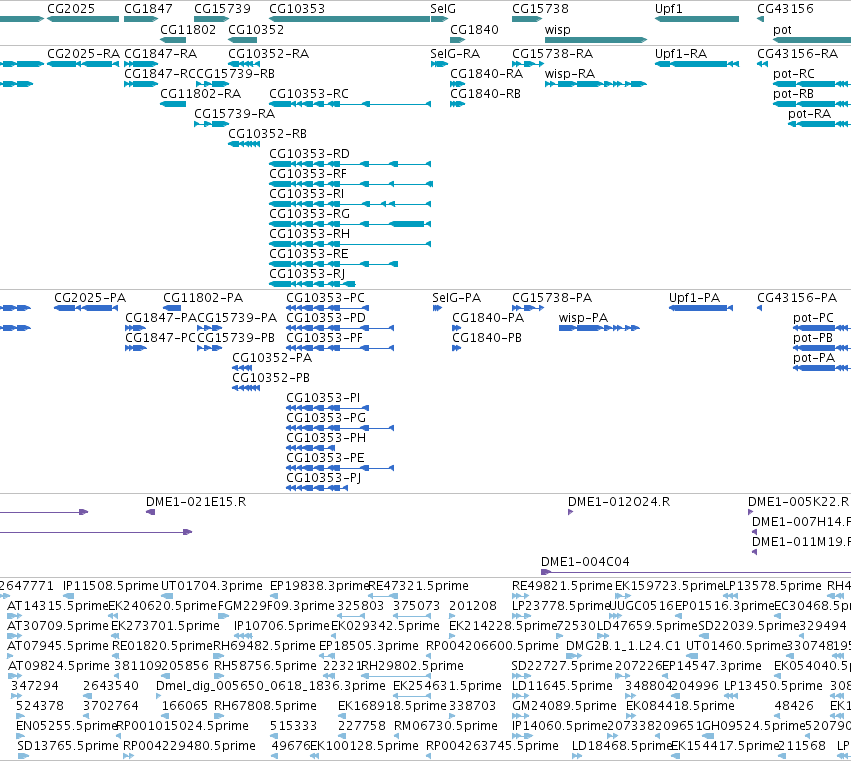
Task: Select EST IP11508.5prime
Action: [x=68, y=596]
